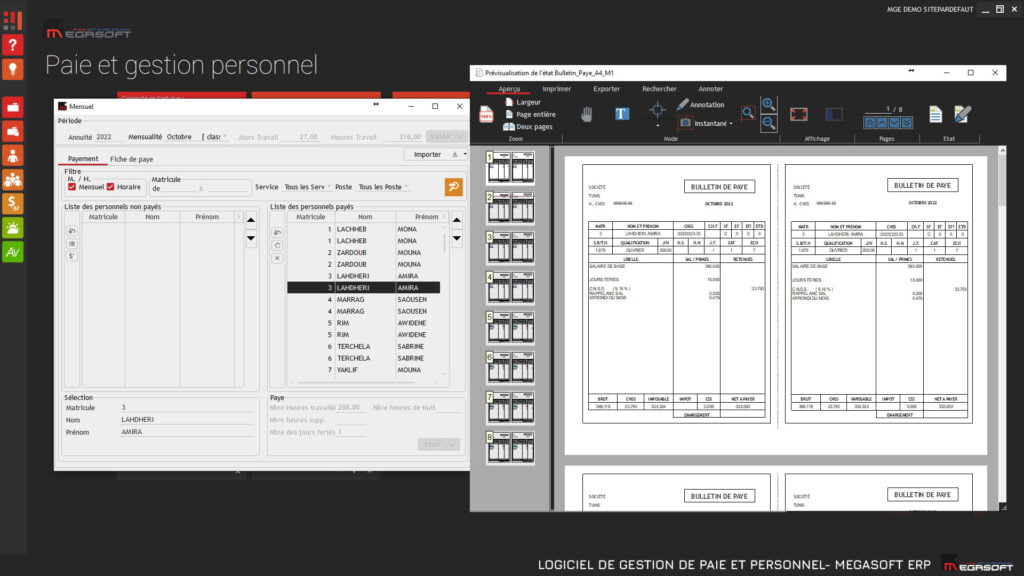Switch to the Fiche de paye tab
The width and height of the screenshot is (1024, 576).
[131, 159]
